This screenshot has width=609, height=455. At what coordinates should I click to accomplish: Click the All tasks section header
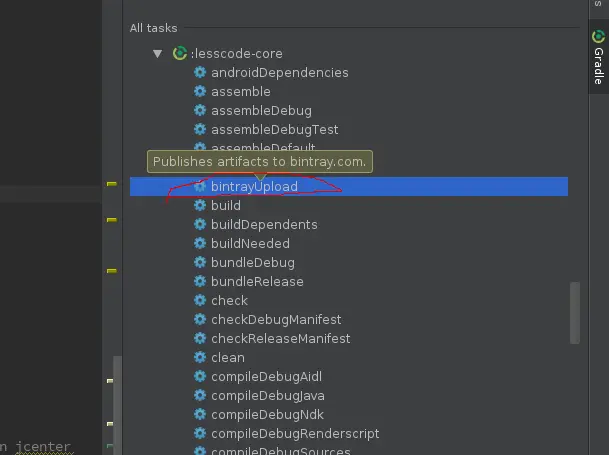[153, 28]
